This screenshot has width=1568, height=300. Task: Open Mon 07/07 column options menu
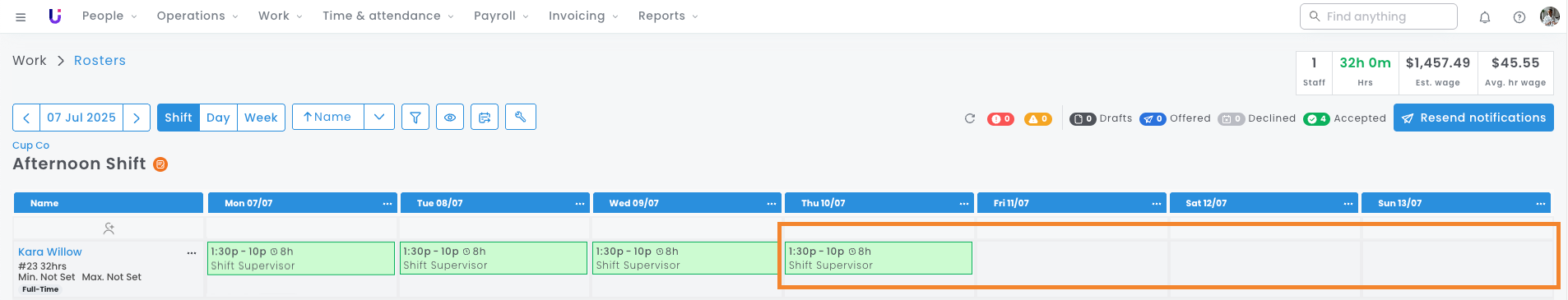point(387,203)
